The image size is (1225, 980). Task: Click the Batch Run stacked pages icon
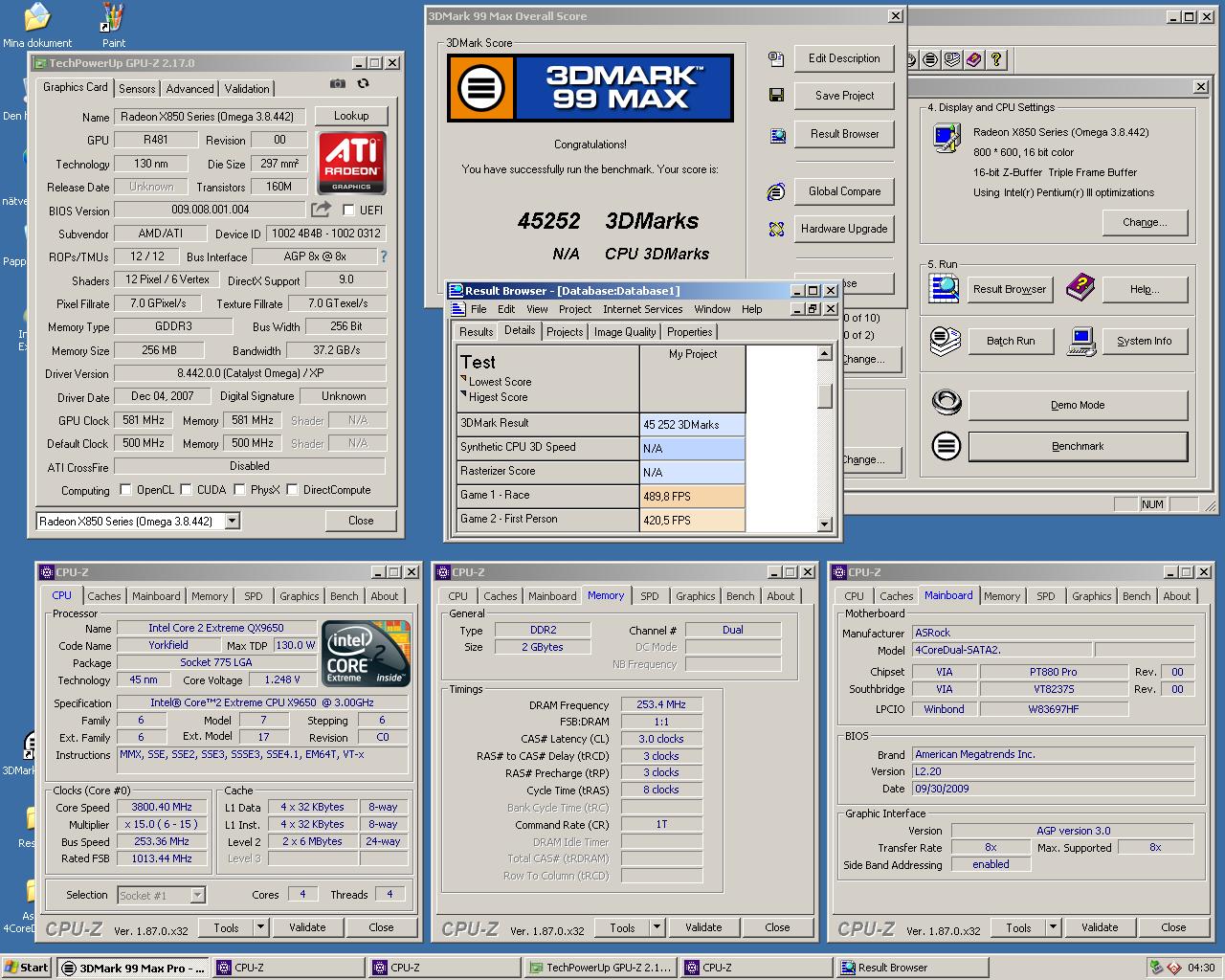pos(946,341)
